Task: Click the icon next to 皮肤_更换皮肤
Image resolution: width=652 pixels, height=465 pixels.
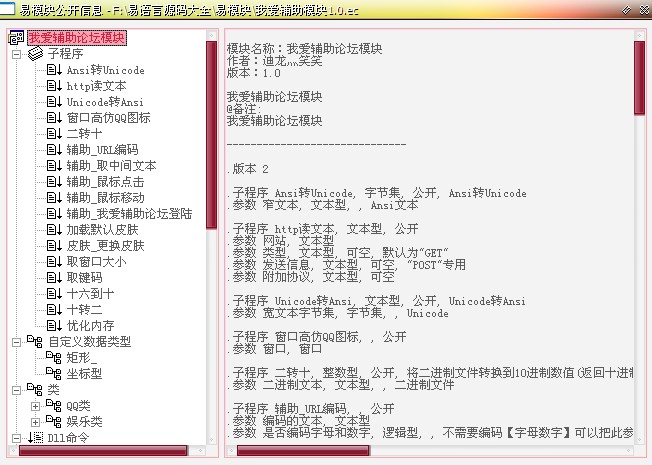Action: click(54, 246)
